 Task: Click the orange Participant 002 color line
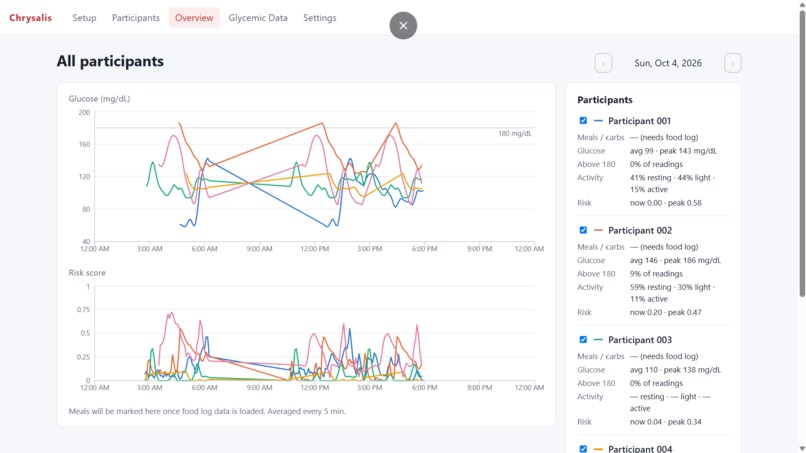point(598,230)
